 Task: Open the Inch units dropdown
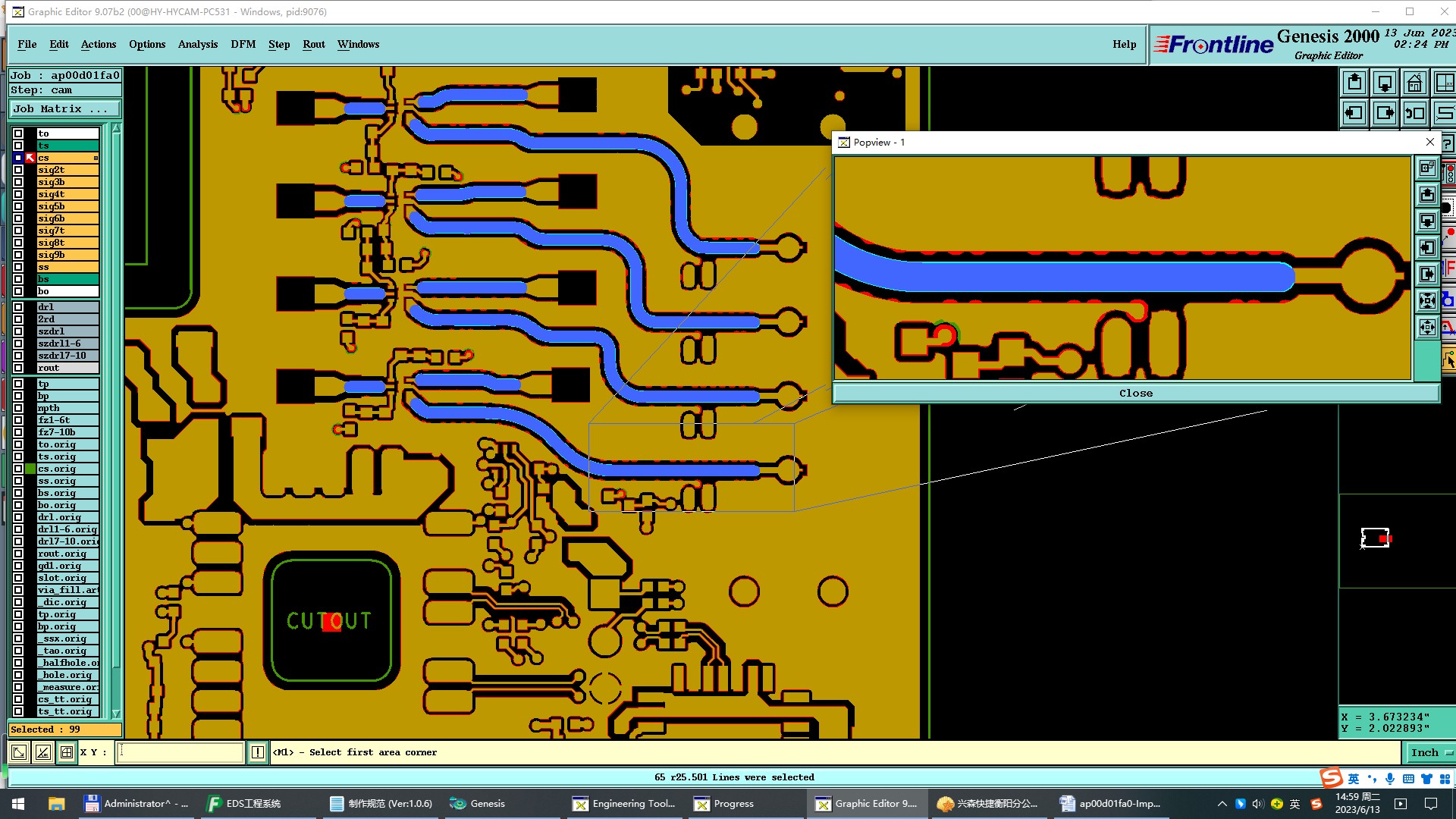[1430, 752]
